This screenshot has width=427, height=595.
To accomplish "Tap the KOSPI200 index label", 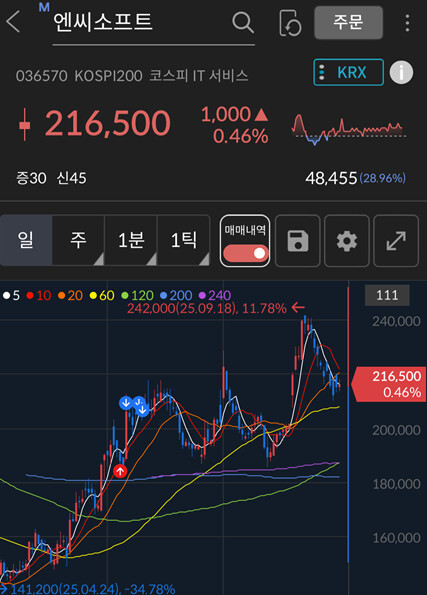I will pos(108,76).
